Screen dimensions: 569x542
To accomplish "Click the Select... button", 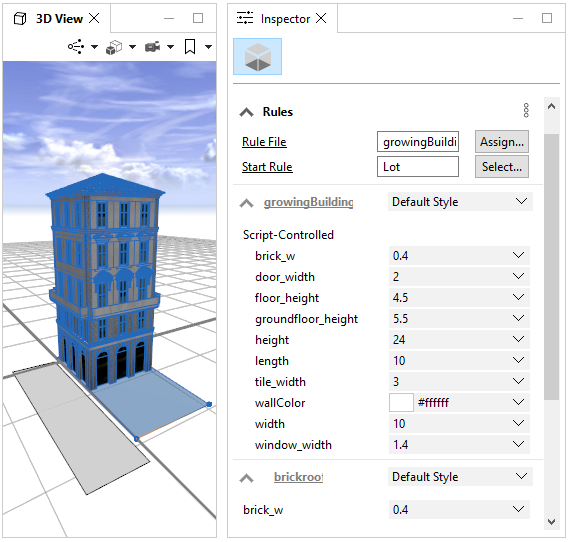I will click(x=502, y=167).
